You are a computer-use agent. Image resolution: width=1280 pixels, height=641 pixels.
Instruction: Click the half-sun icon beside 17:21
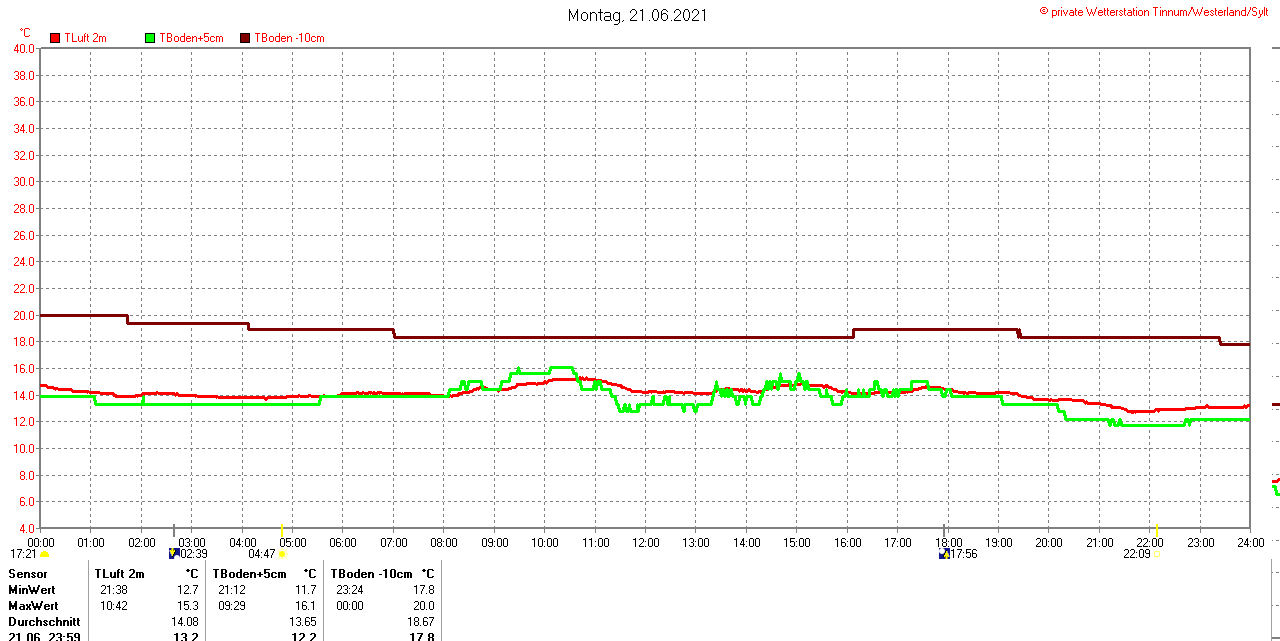click(44, 554)
